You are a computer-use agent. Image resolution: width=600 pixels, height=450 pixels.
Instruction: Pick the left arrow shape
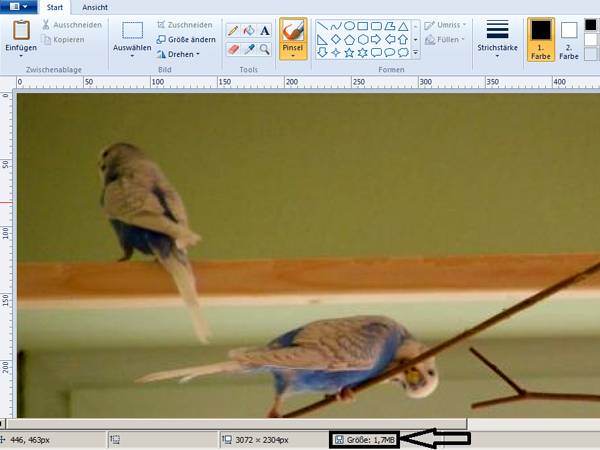click(x=390, y=39)
